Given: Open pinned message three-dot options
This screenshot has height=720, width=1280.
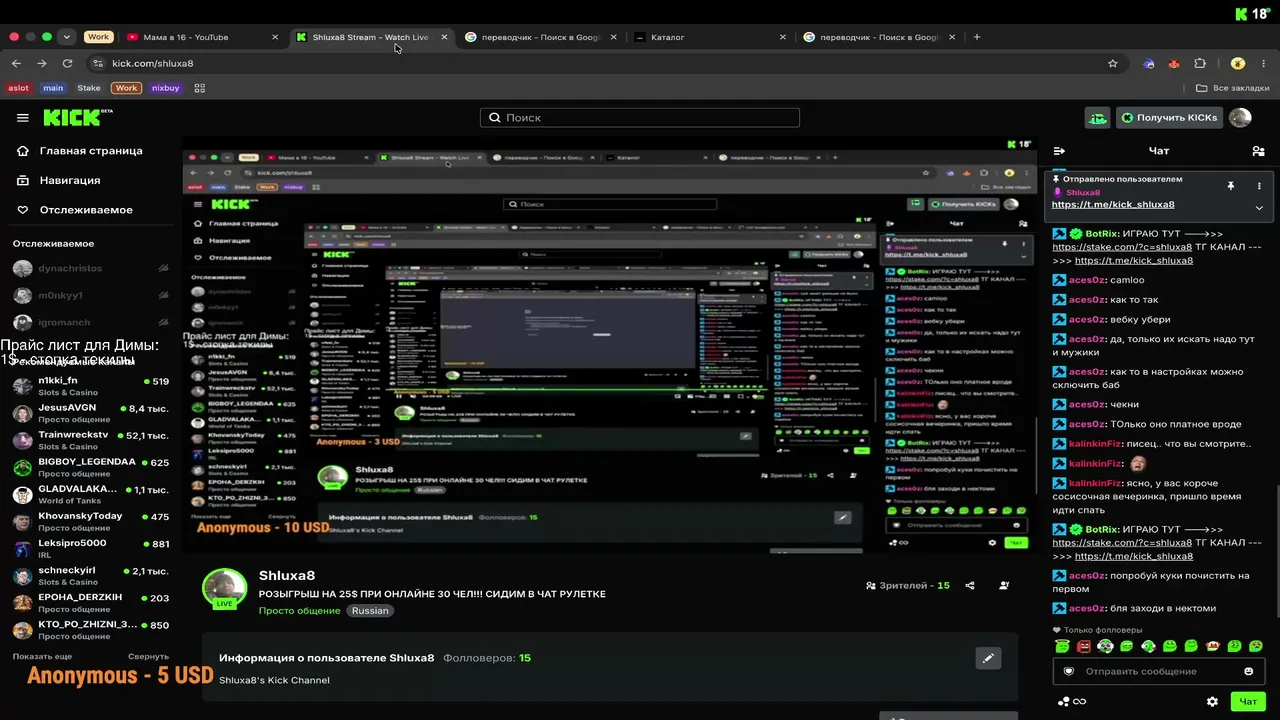Looking at the screenshot, I should click(1259, 186).
